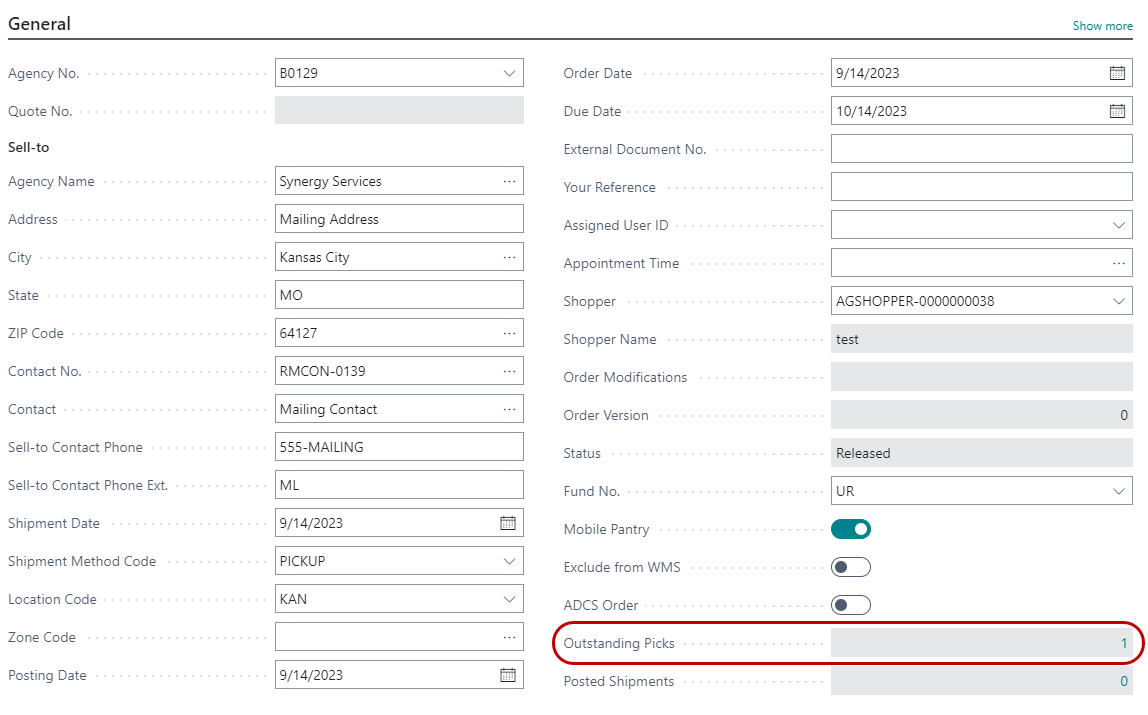Click the Show more link
This screenshot has height=715, width=1148.
1102,26
